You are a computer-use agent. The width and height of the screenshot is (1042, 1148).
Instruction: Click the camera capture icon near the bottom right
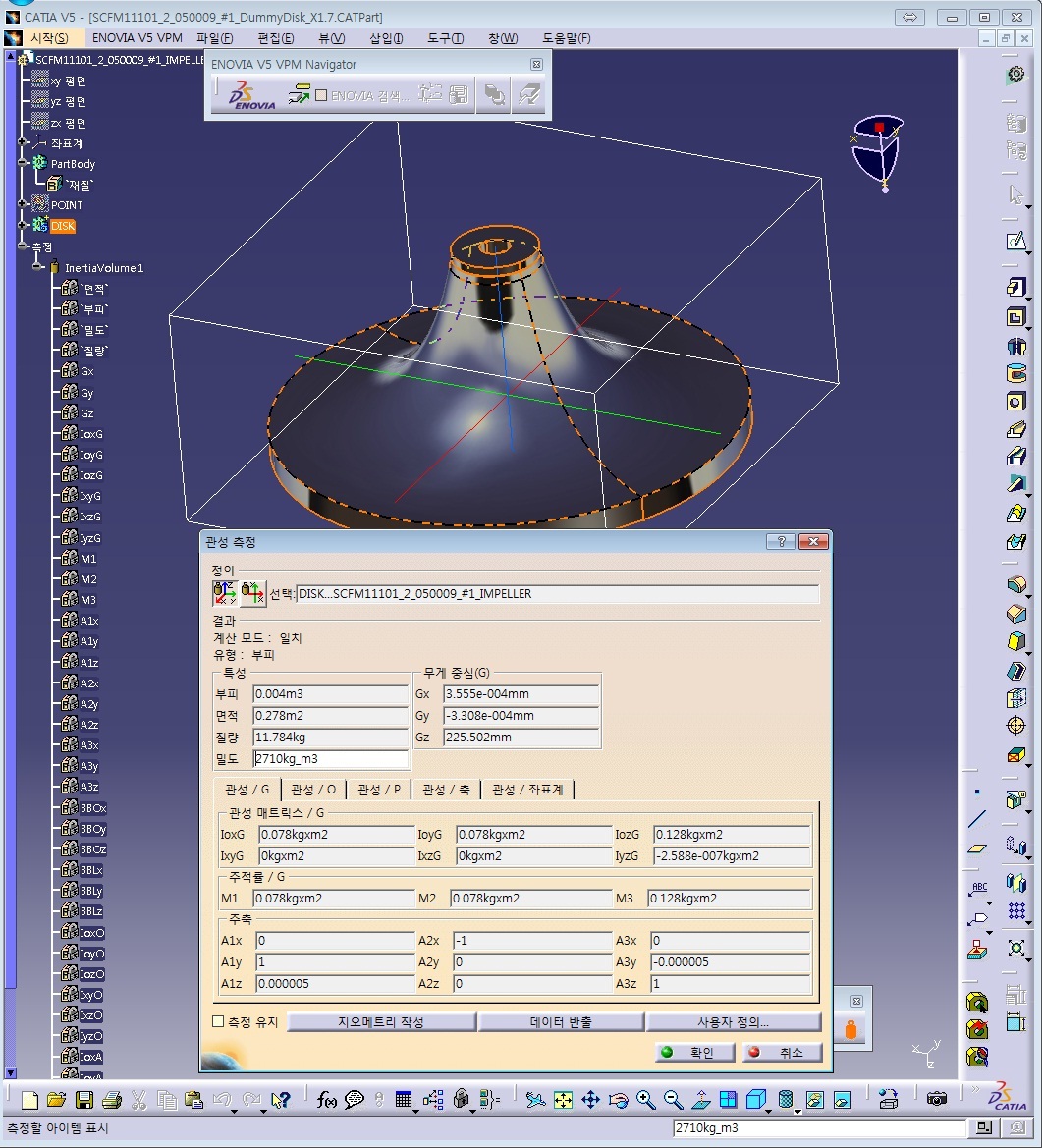937,1099
